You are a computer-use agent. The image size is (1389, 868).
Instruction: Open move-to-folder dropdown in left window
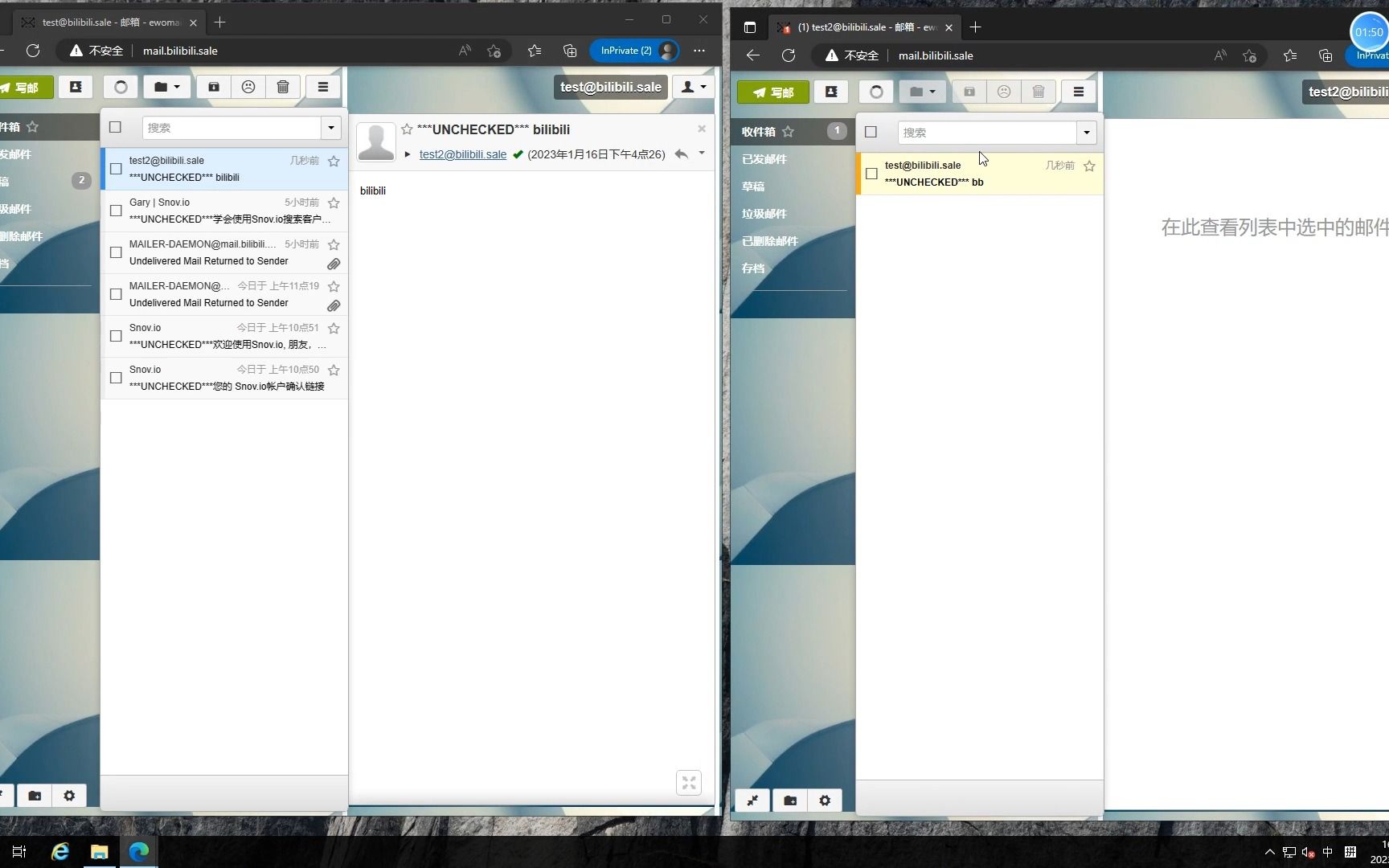click(167, 87)
